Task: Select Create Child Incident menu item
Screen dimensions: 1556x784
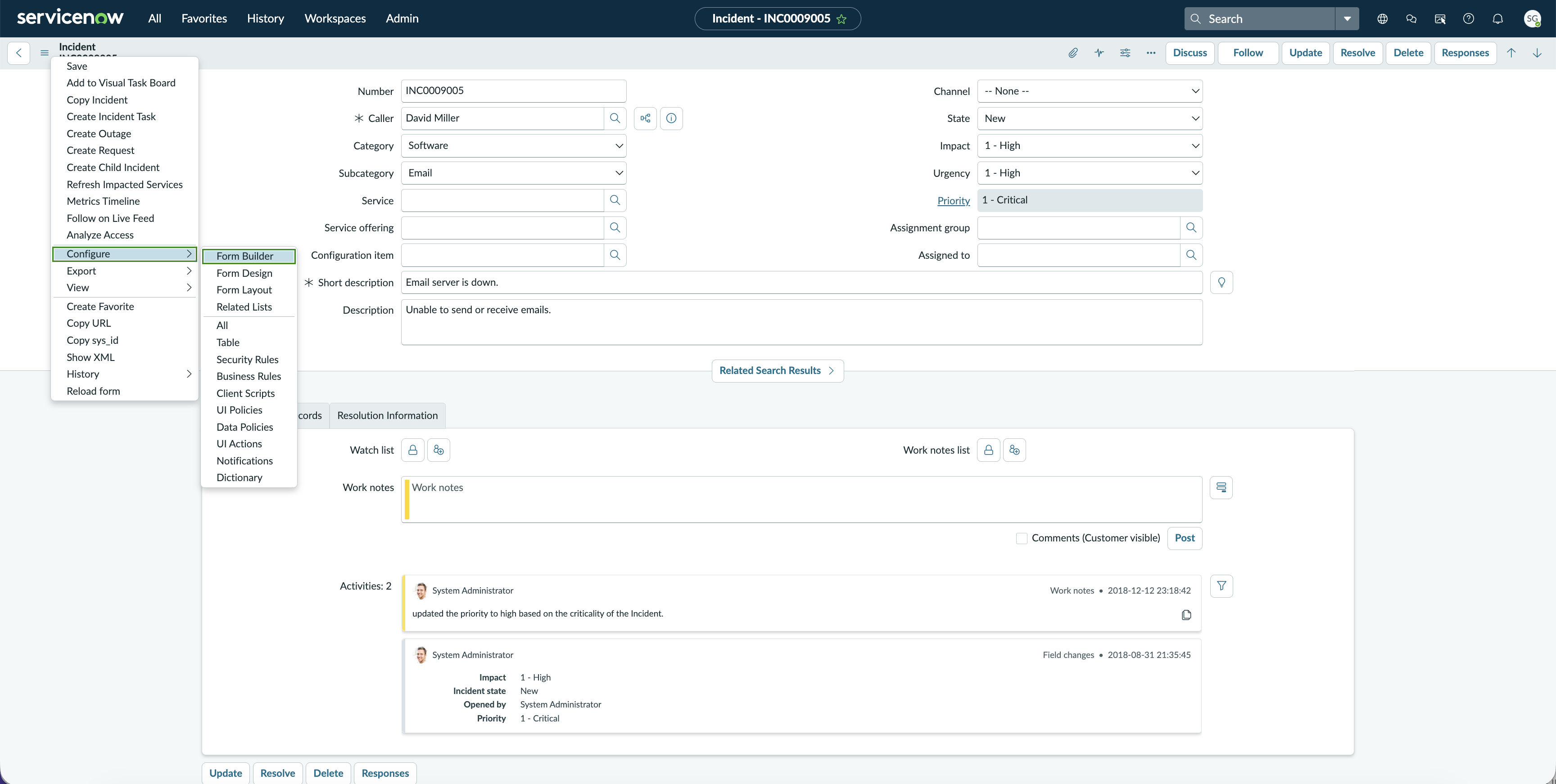Action: [125, 168]
